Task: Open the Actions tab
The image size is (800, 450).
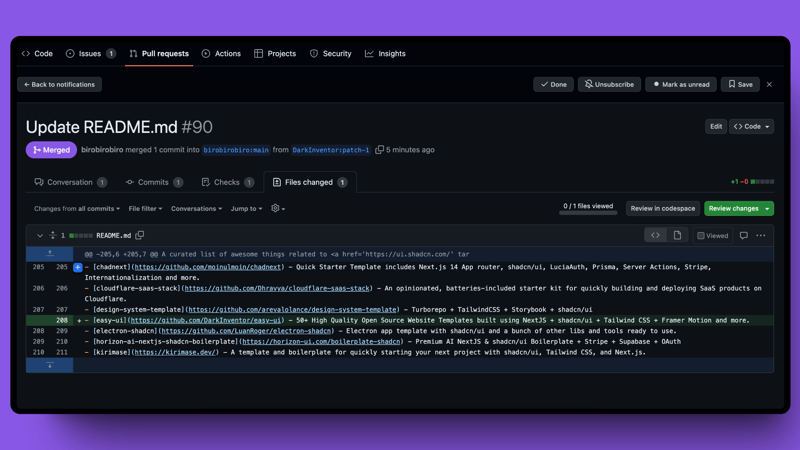Action: point(221,54)
